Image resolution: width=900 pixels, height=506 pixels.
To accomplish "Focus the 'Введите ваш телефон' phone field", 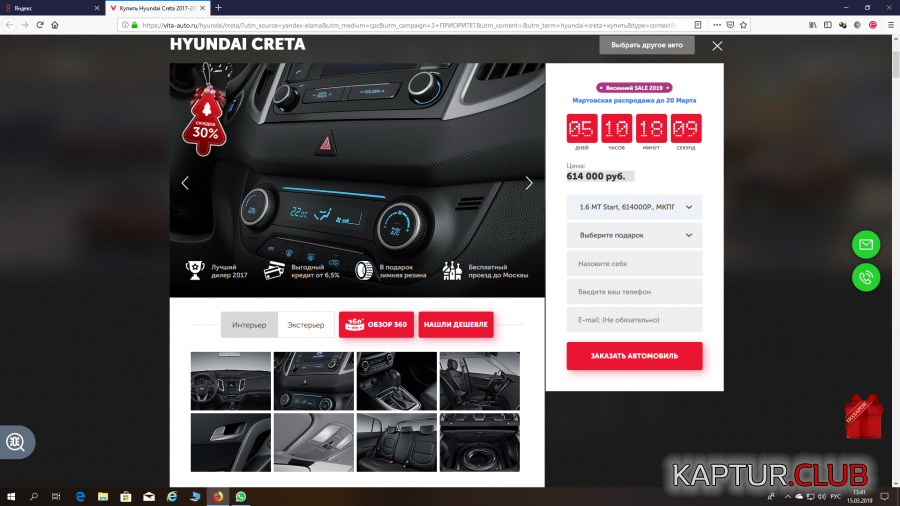I will (x=634, y=292).
